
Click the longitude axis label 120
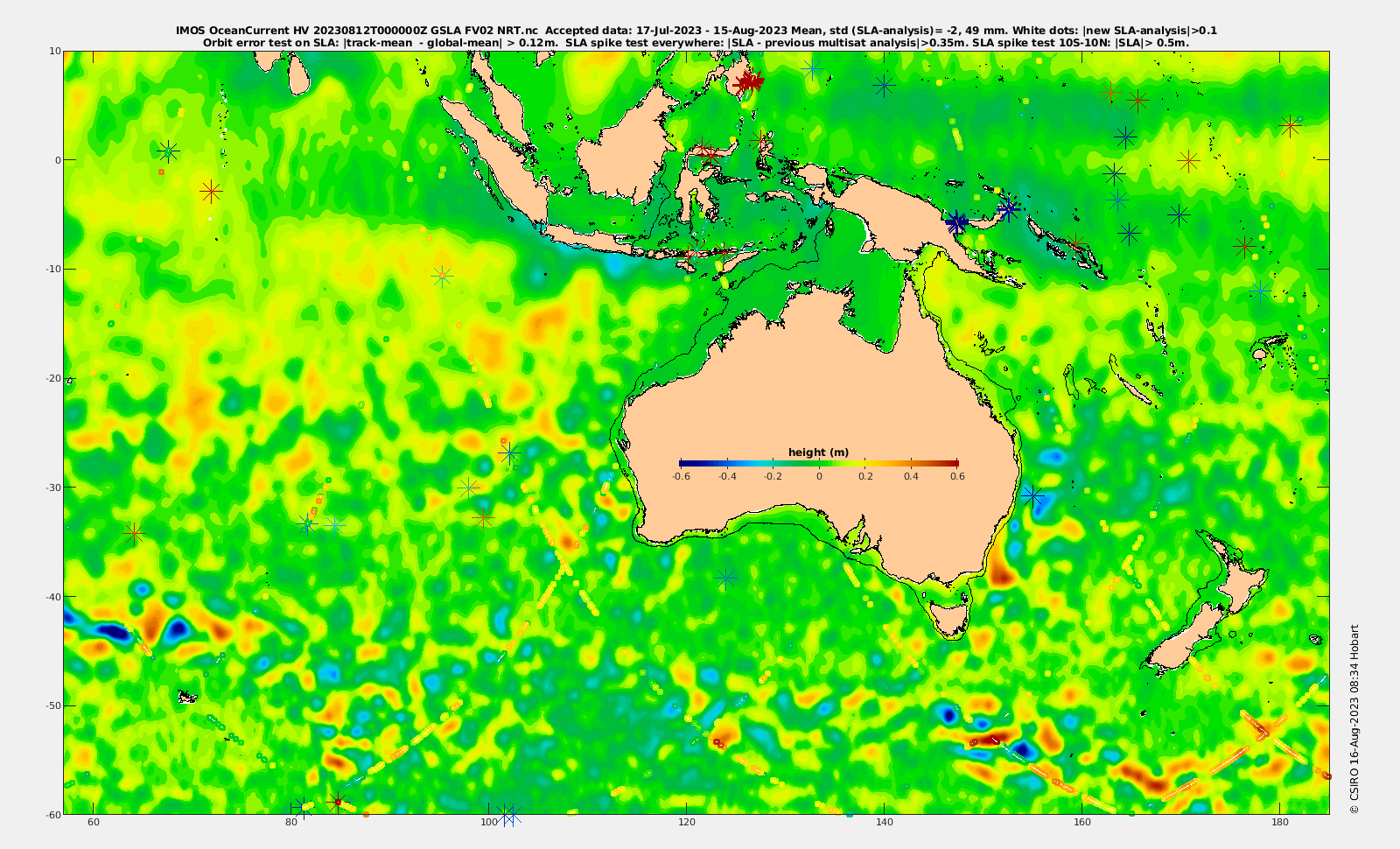click(687, 823)
